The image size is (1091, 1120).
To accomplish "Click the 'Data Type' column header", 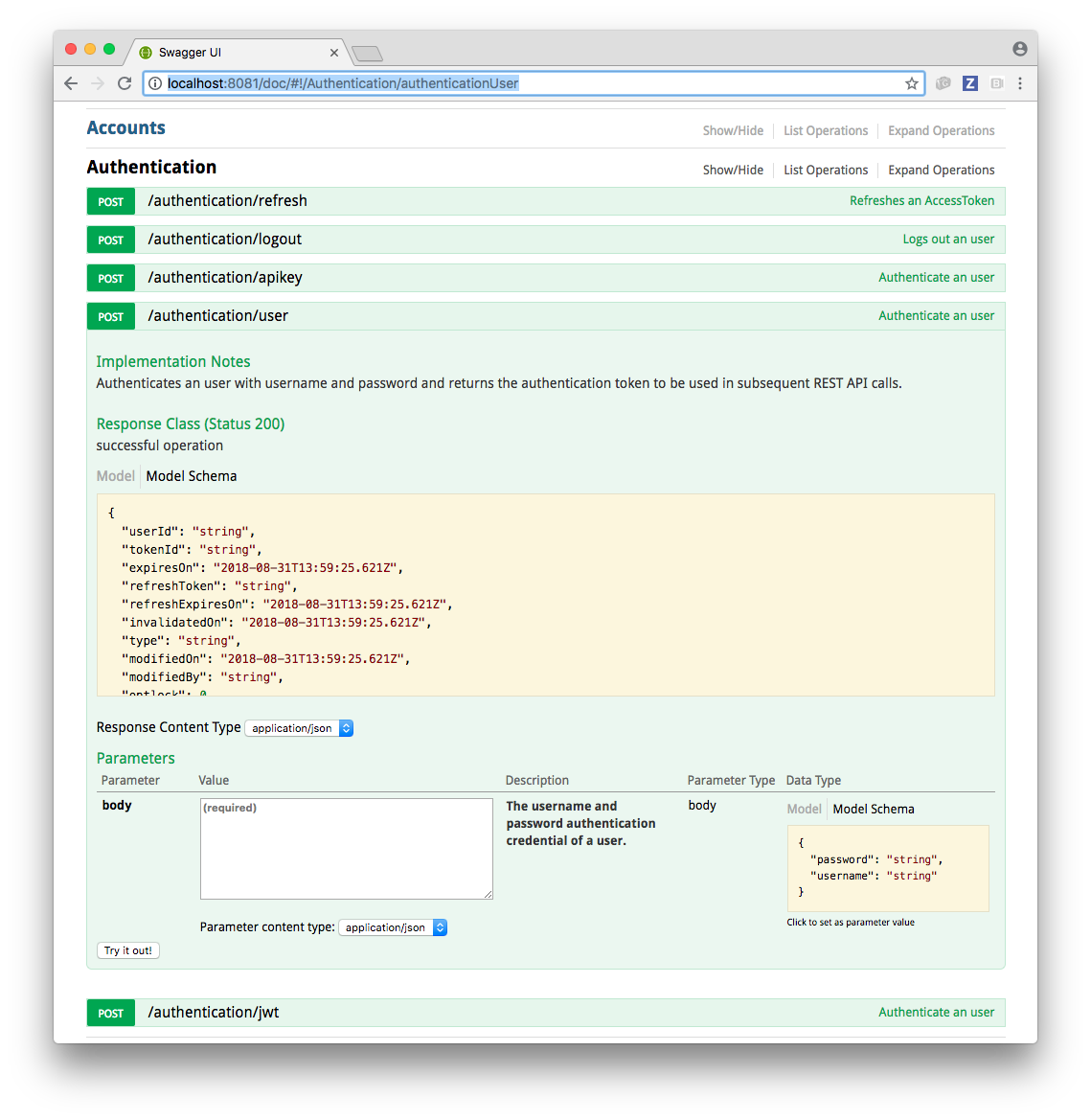I will 813,780.
